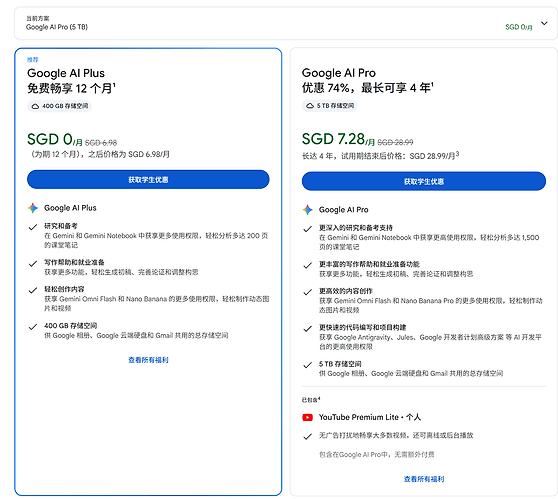Click the 已包含 section label

click(311, 400)
